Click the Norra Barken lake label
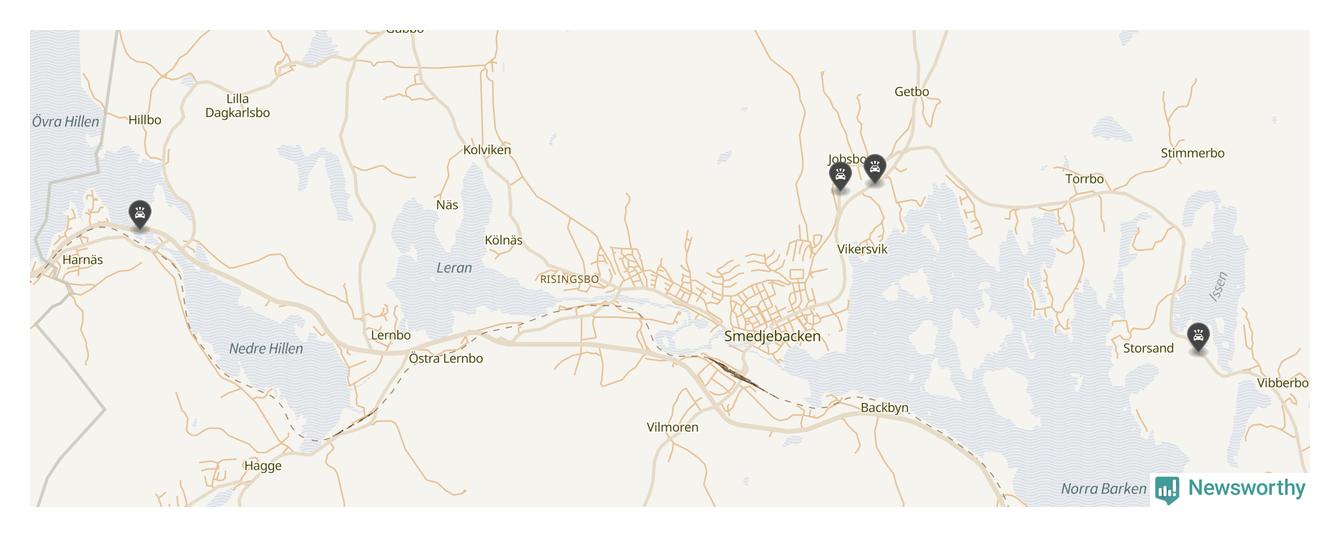Viewport: 1340px width, 537px height. tap(1103, 489)
